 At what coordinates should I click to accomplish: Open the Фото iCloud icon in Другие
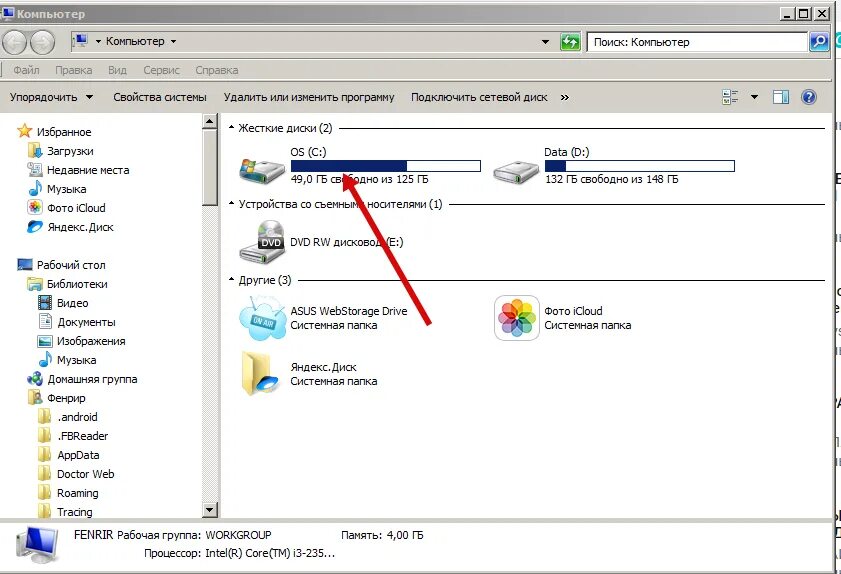(517, 318)
